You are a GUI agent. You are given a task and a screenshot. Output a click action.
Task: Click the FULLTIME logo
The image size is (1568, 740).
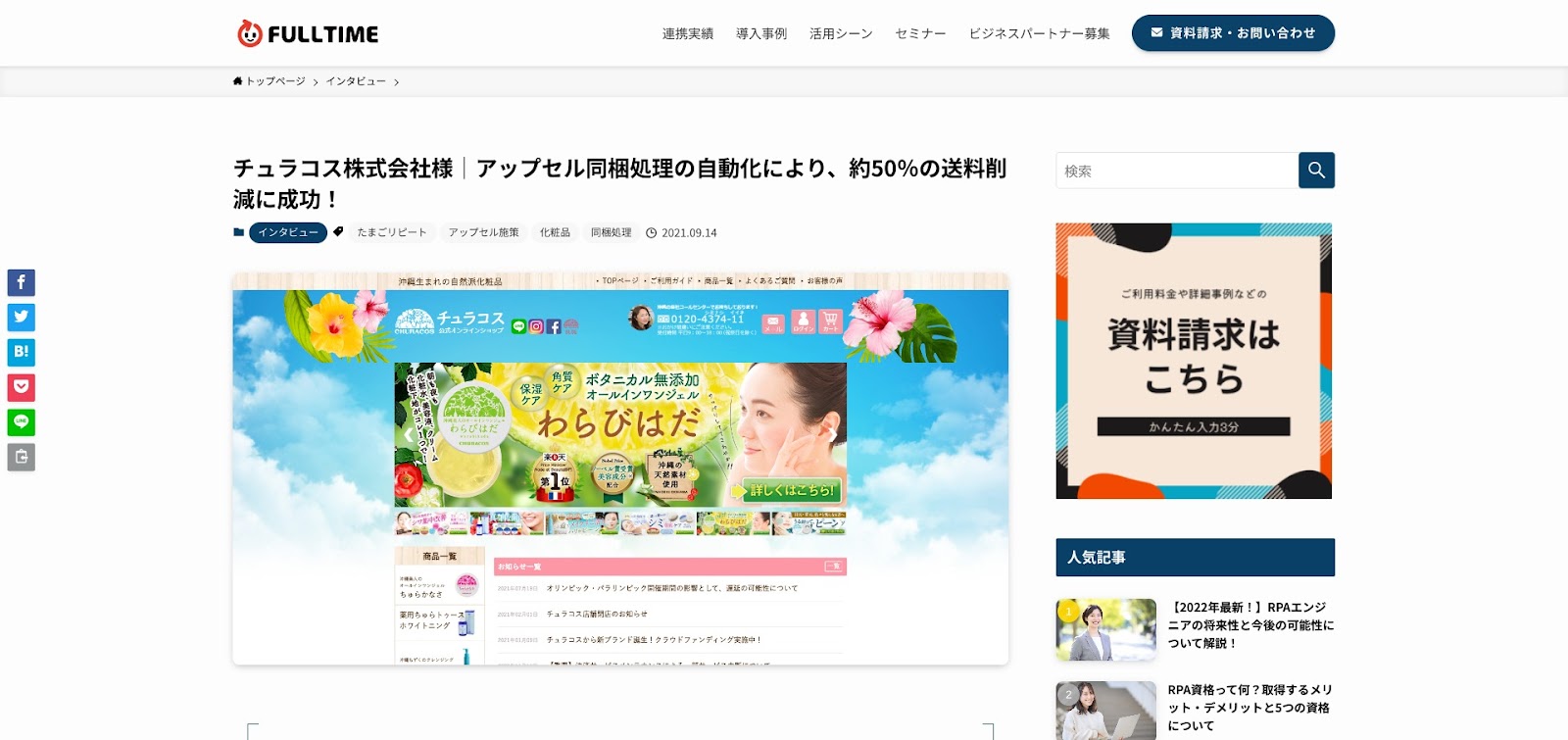tap(308, 33)
